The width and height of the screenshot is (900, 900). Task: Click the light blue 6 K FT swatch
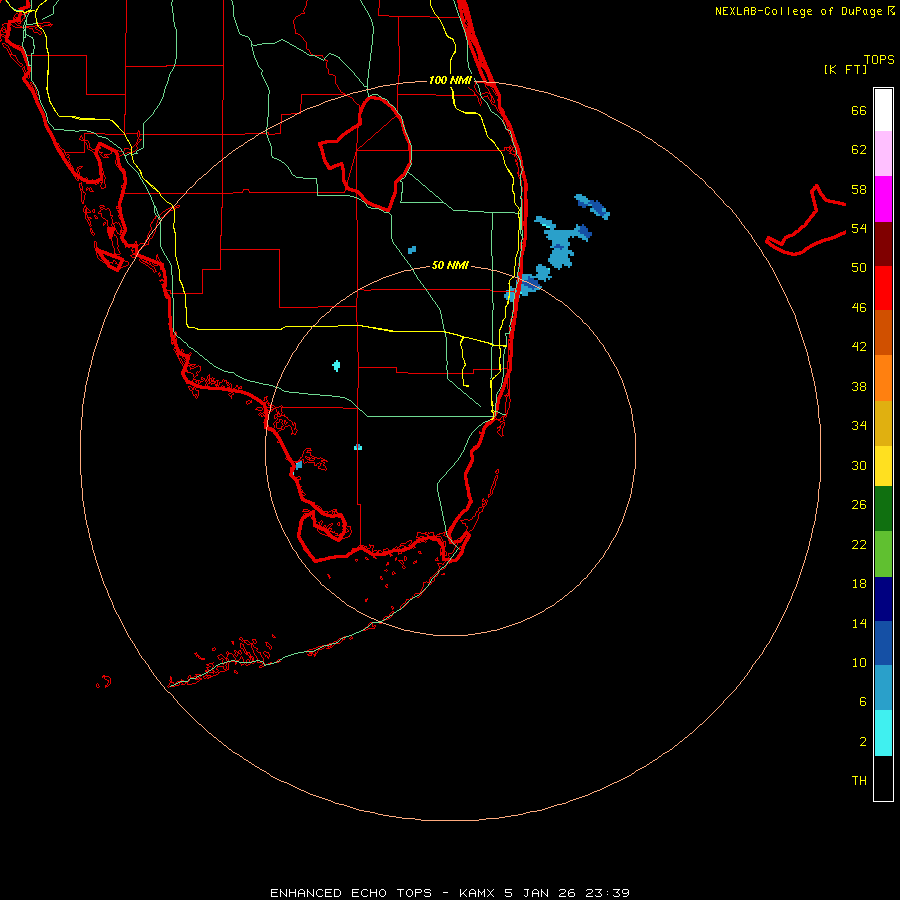[x=883, y=688]
